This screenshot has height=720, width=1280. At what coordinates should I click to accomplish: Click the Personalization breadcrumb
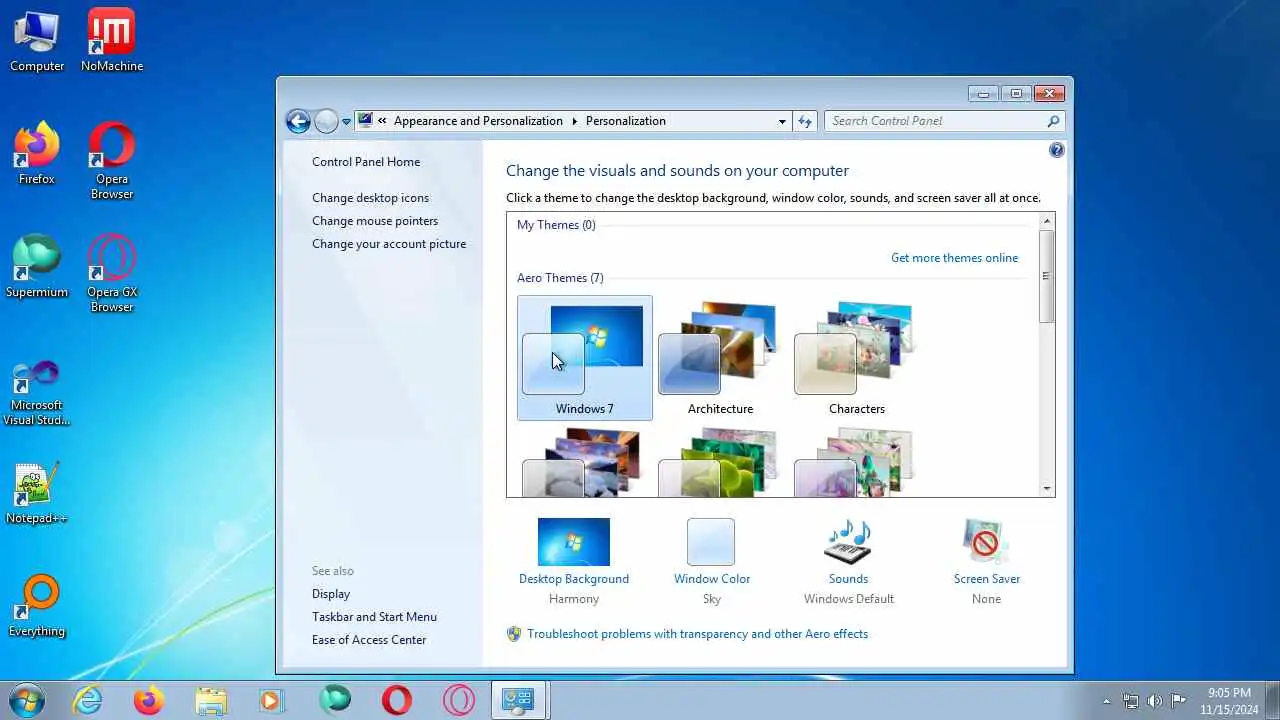pos(626,121)
